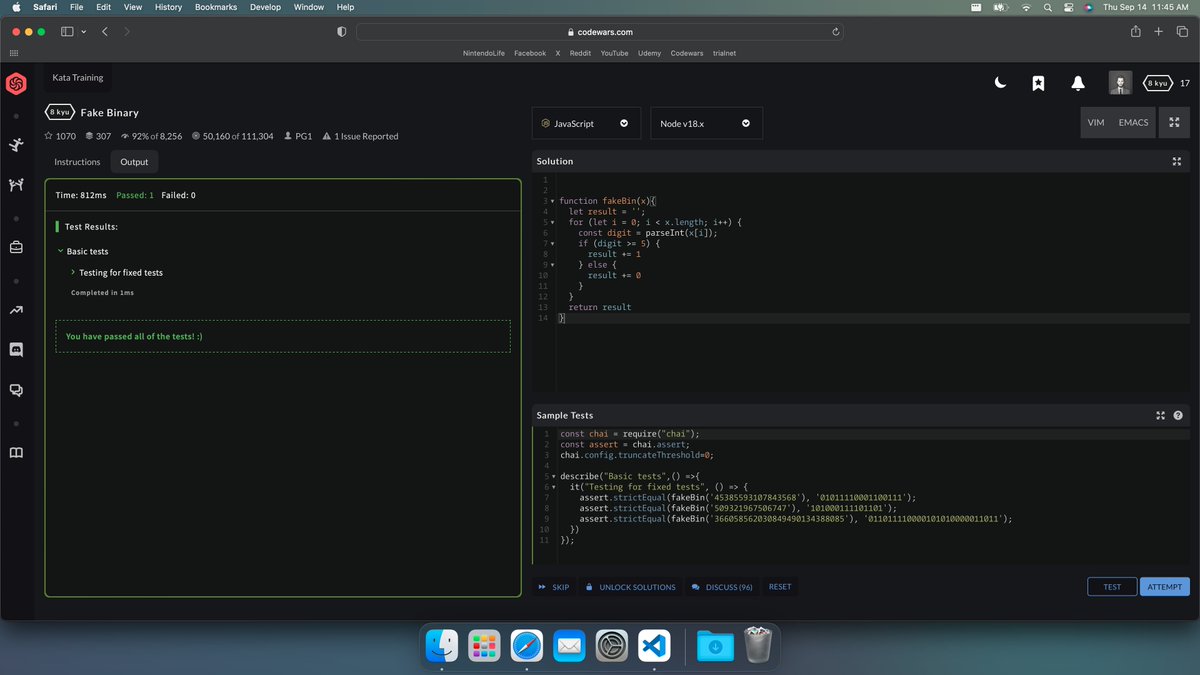
Task: Open the Kumite sparring icon in sidebar
Action: coord(15,185)
